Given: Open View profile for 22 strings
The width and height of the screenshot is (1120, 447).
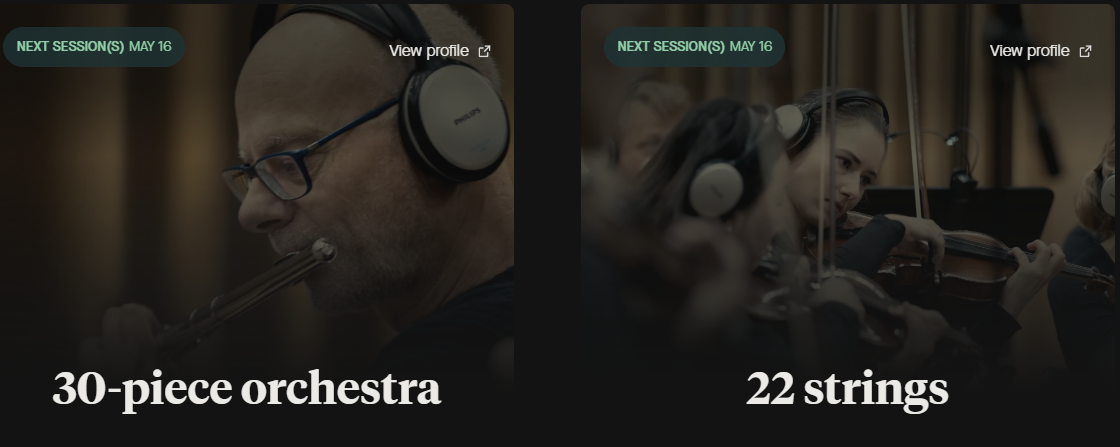Looking at the screenshot, I should tap(1040, 51).
